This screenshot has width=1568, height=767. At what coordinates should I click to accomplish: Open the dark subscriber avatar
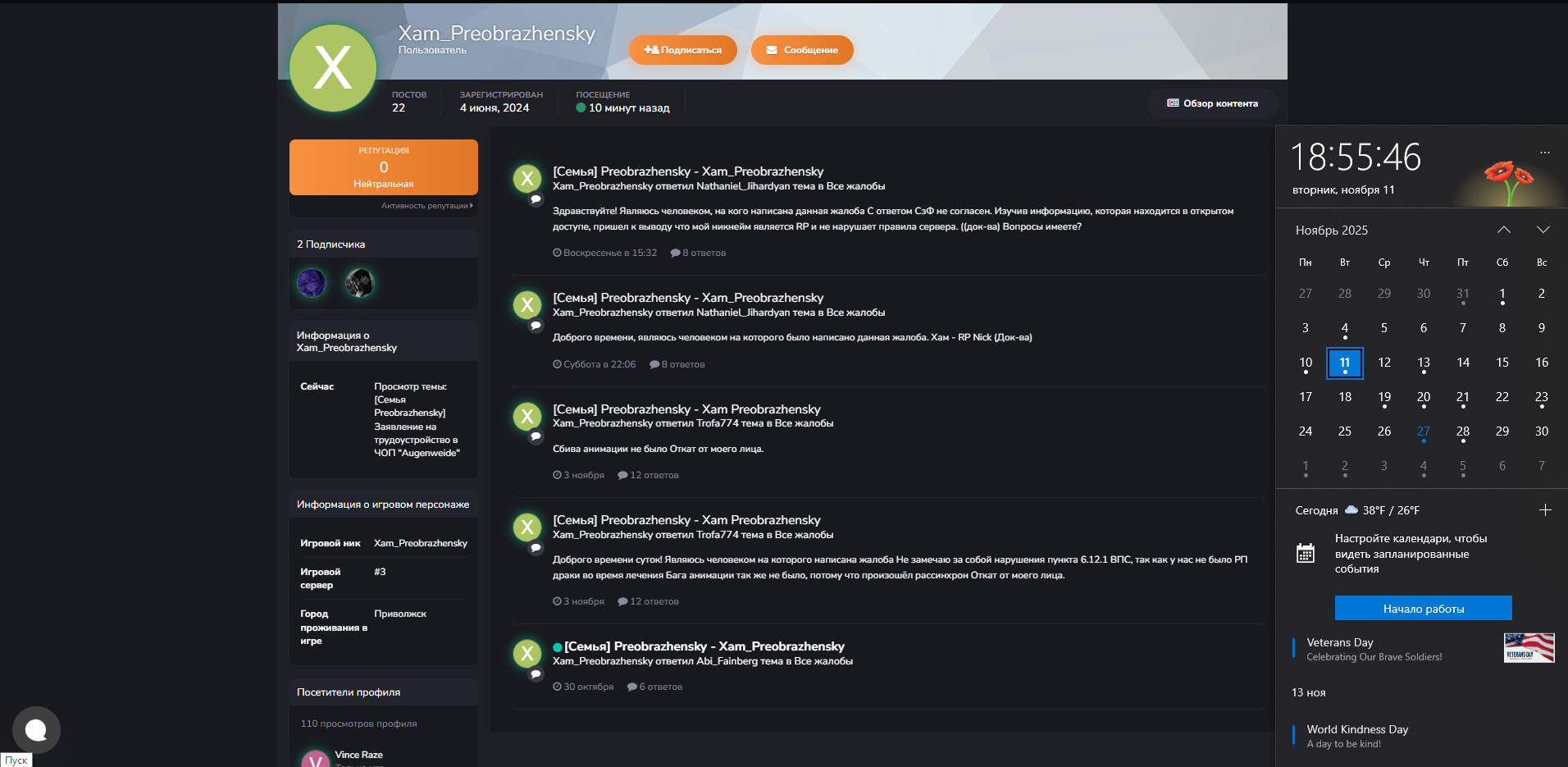359,283
